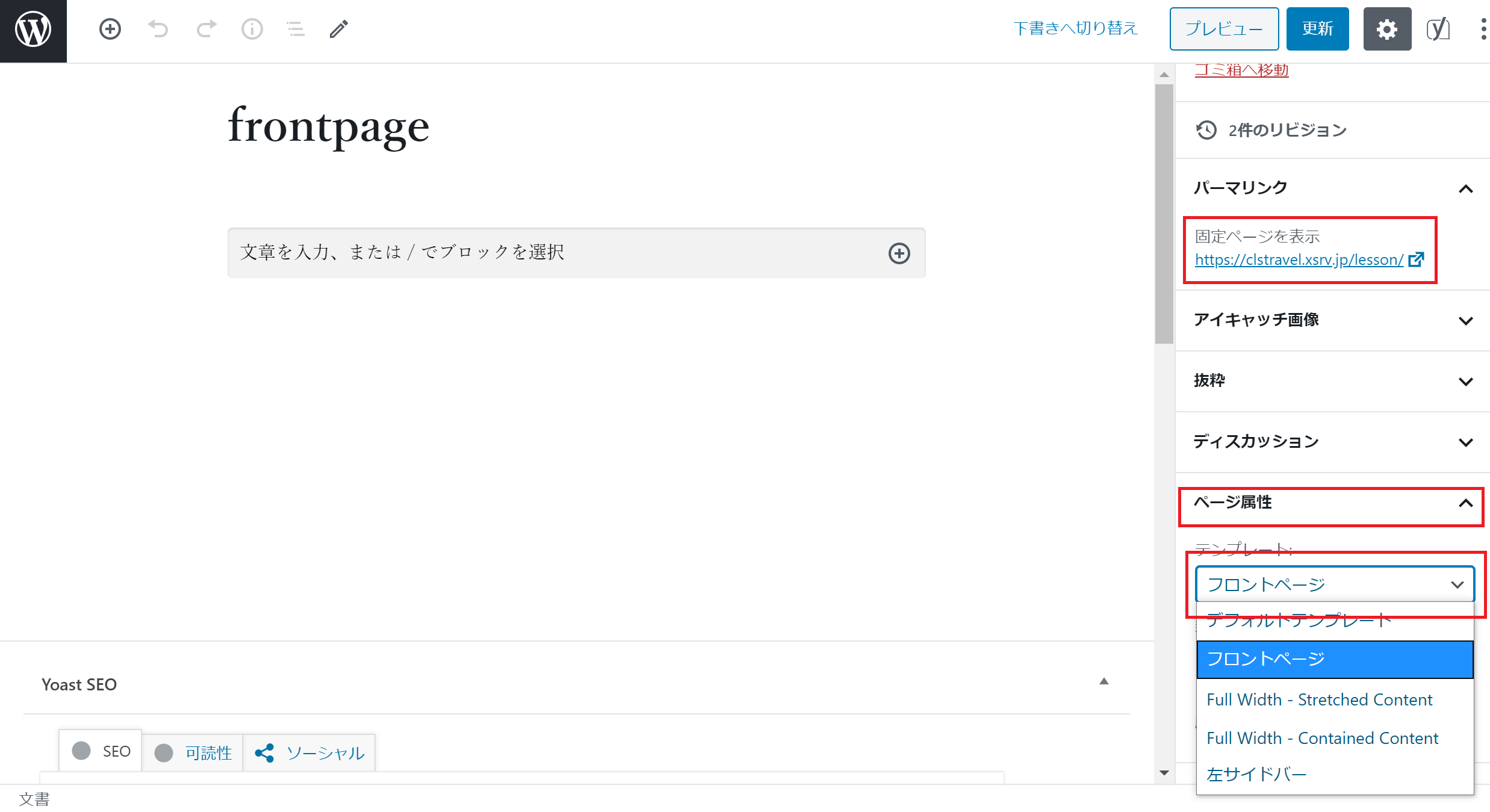Expand the ディスカッション panel
Viewport: 1490px width, 812px height.
pos(1466,442)
